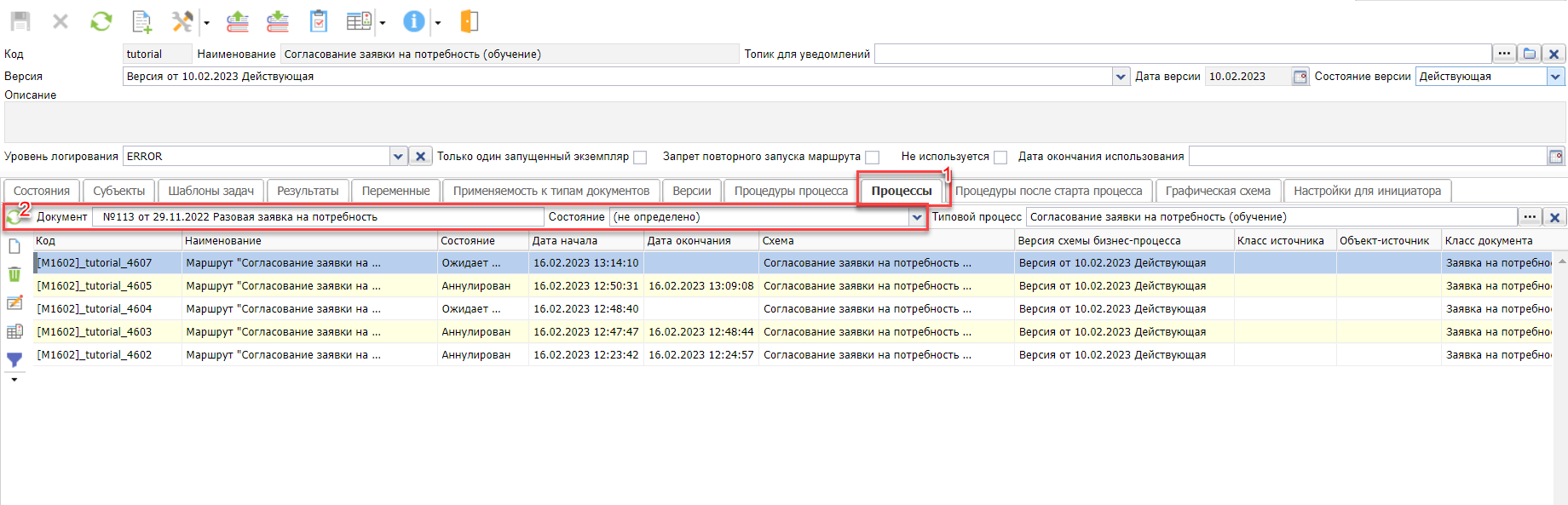1568x505 pixels.
Task: Click the orange exit door icon
Action: point(469,21)
